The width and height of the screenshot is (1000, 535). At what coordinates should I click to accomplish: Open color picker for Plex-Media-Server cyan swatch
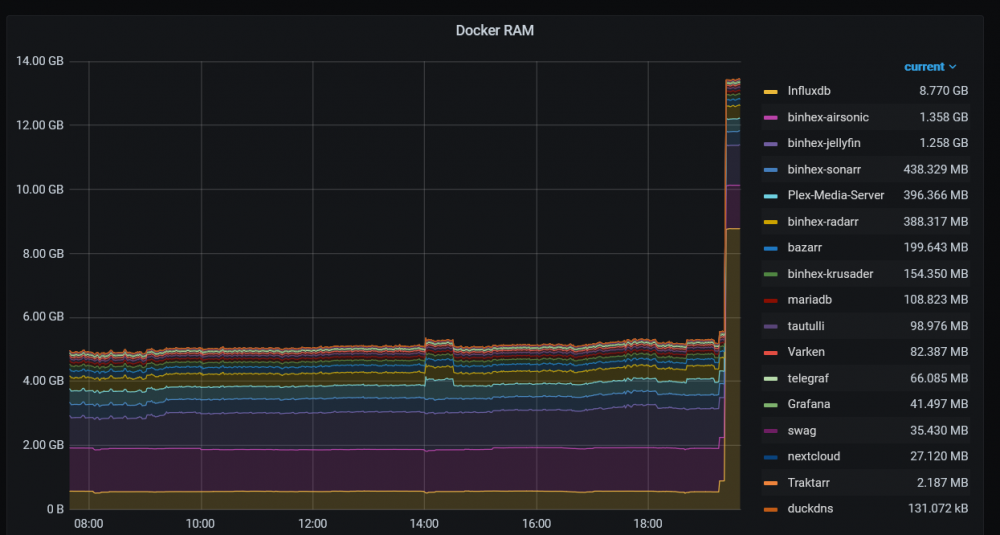point(770,196)
